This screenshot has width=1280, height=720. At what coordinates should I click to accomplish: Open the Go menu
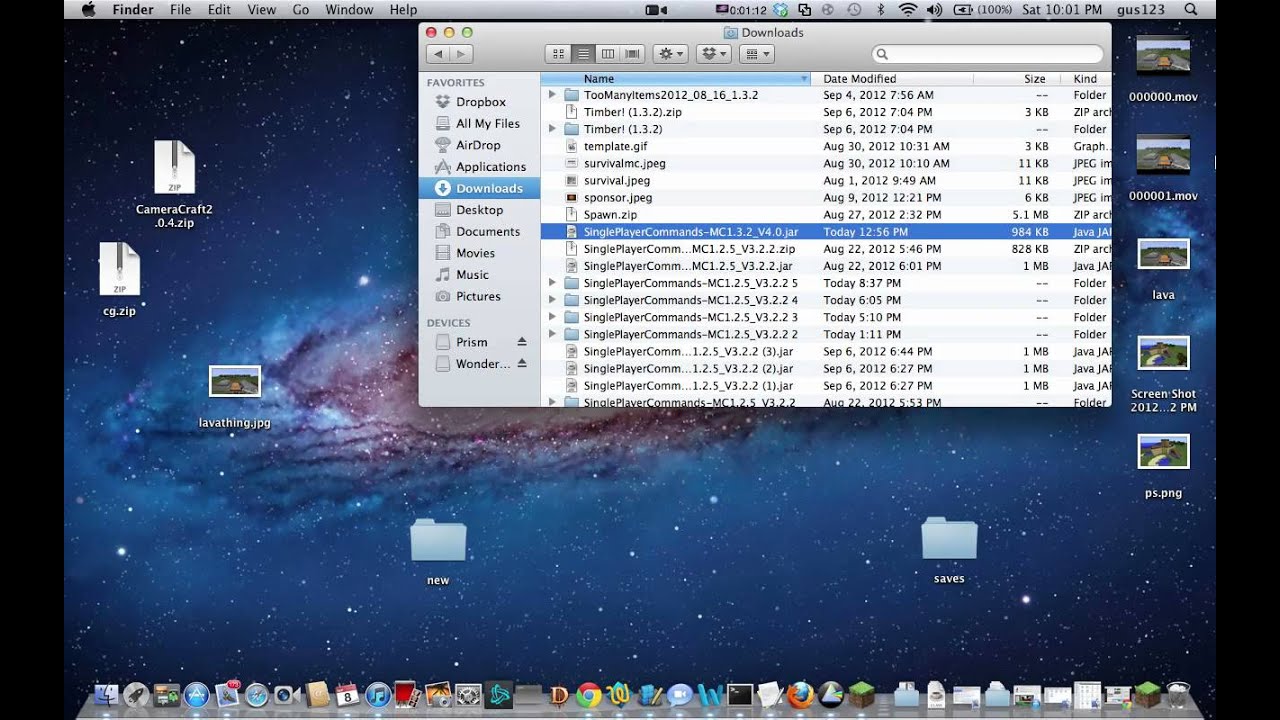pyautogui.click(x=301, y=10)
